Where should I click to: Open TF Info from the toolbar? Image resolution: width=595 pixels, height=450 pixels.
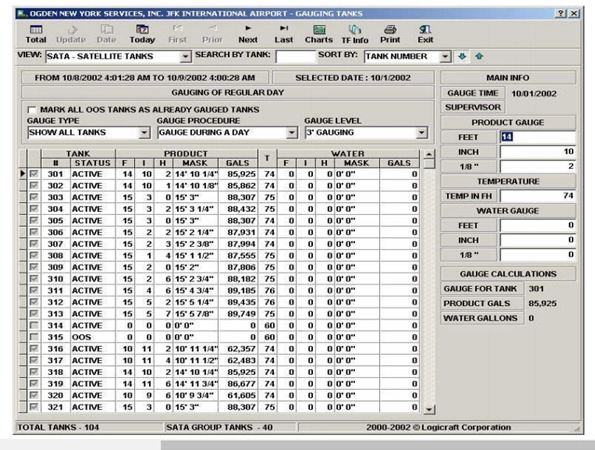pos(355,34)
